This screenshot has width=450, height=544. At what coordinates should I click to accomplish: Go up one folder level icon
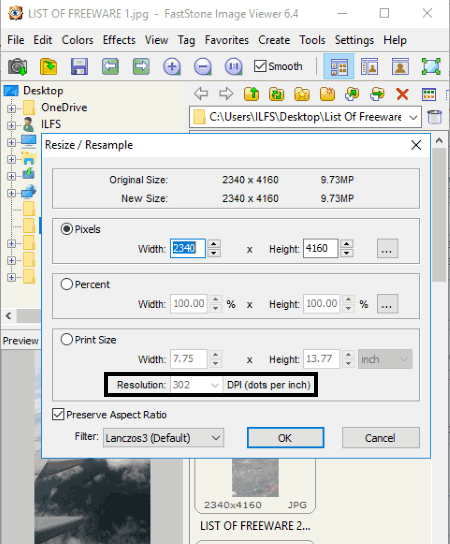251,94
